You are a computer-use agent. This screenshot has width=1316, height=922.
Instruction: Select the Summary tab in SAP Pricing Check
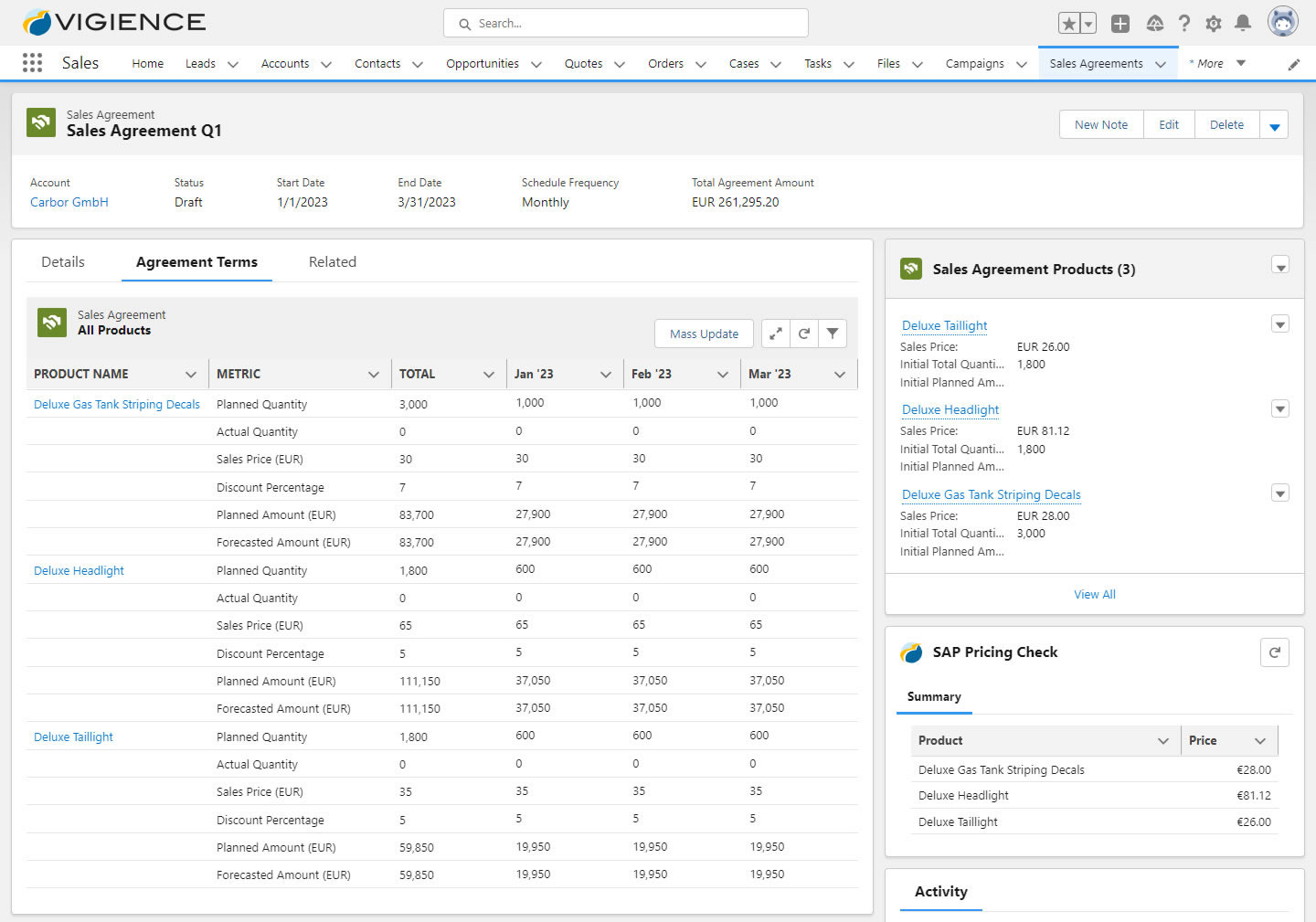[x=934, y=696]
